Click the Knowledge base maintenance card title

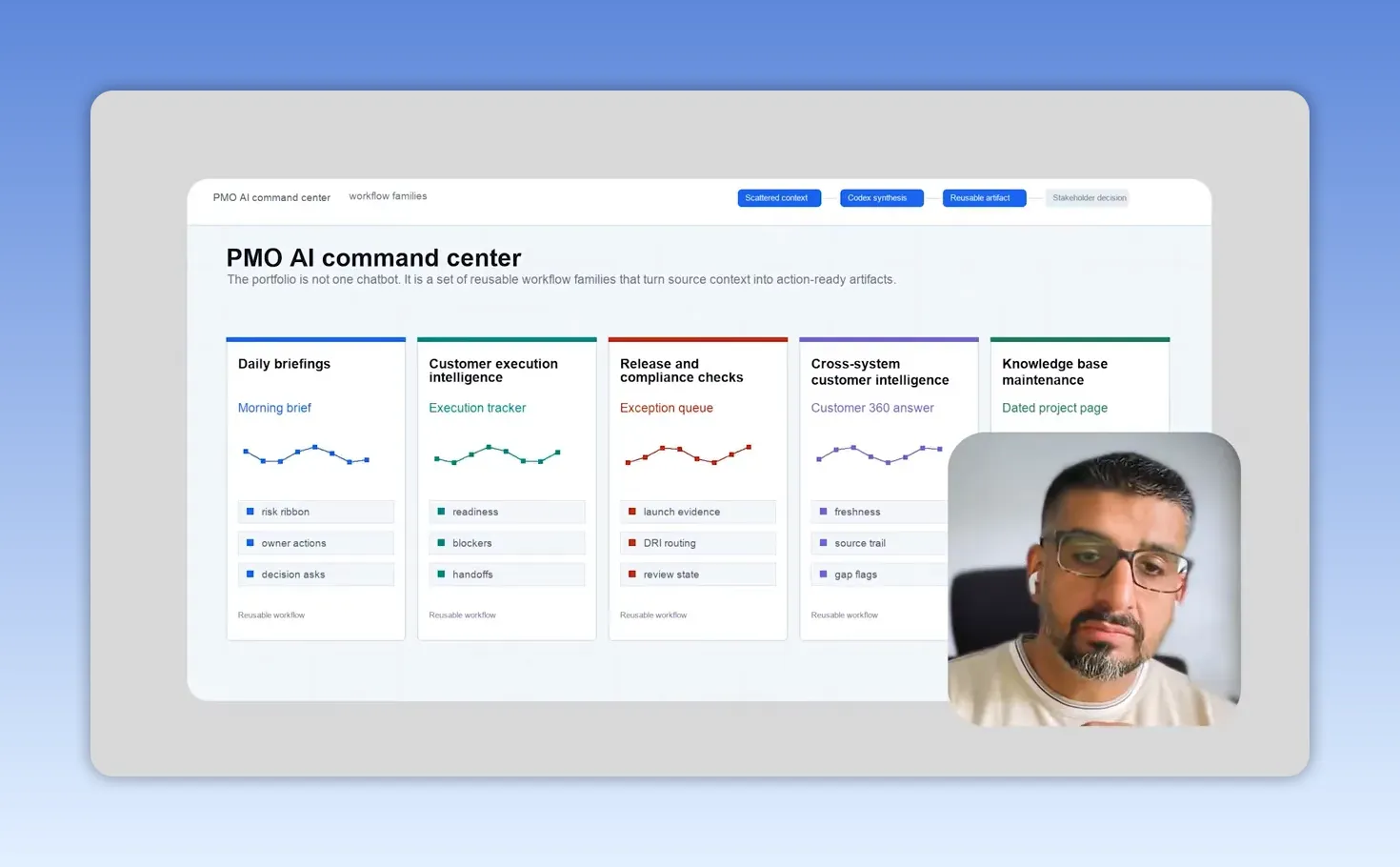coord(1054,372)
